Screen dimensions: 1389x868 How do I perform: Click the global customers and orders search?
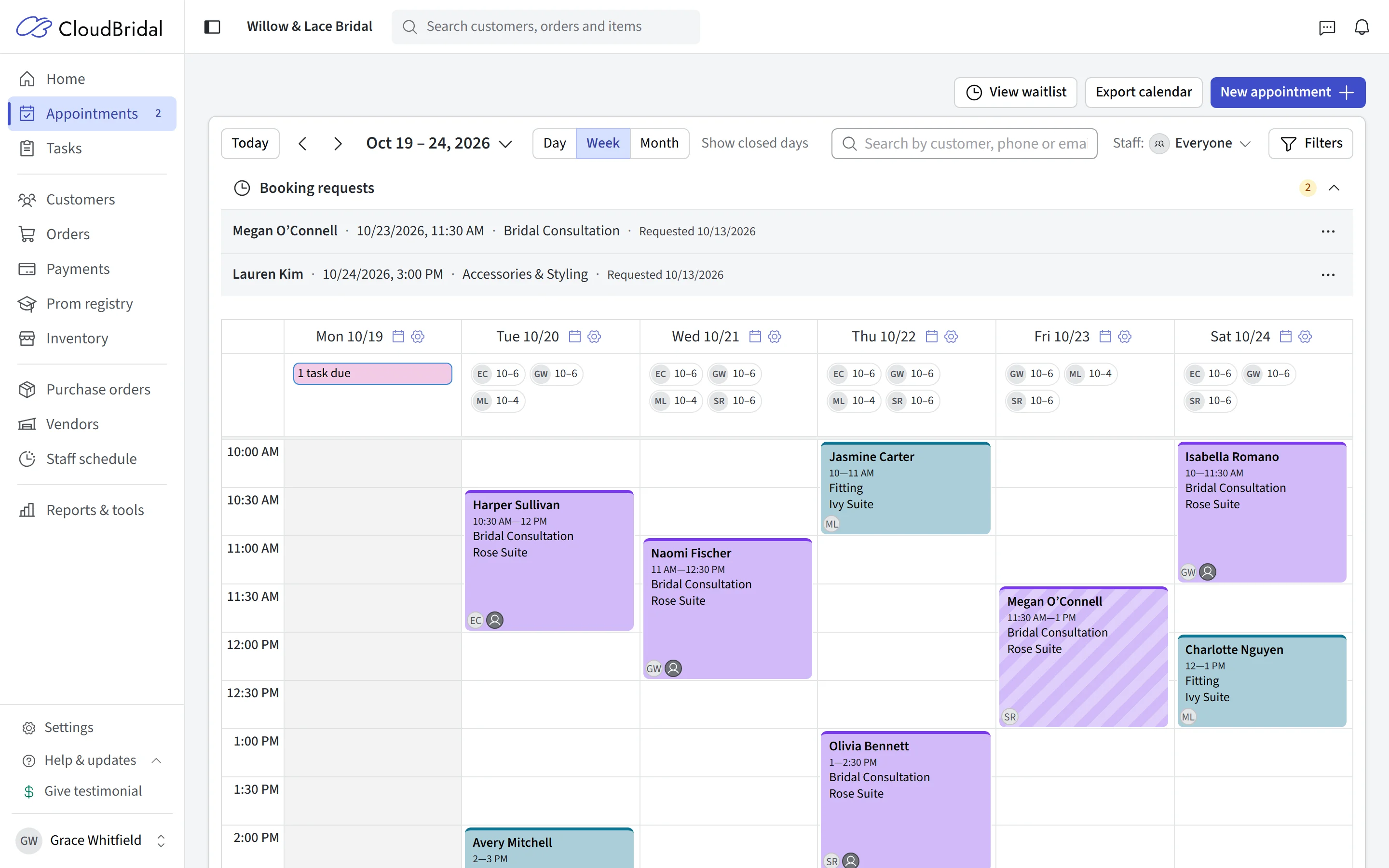pyautogui.click(x=545, y=27)
